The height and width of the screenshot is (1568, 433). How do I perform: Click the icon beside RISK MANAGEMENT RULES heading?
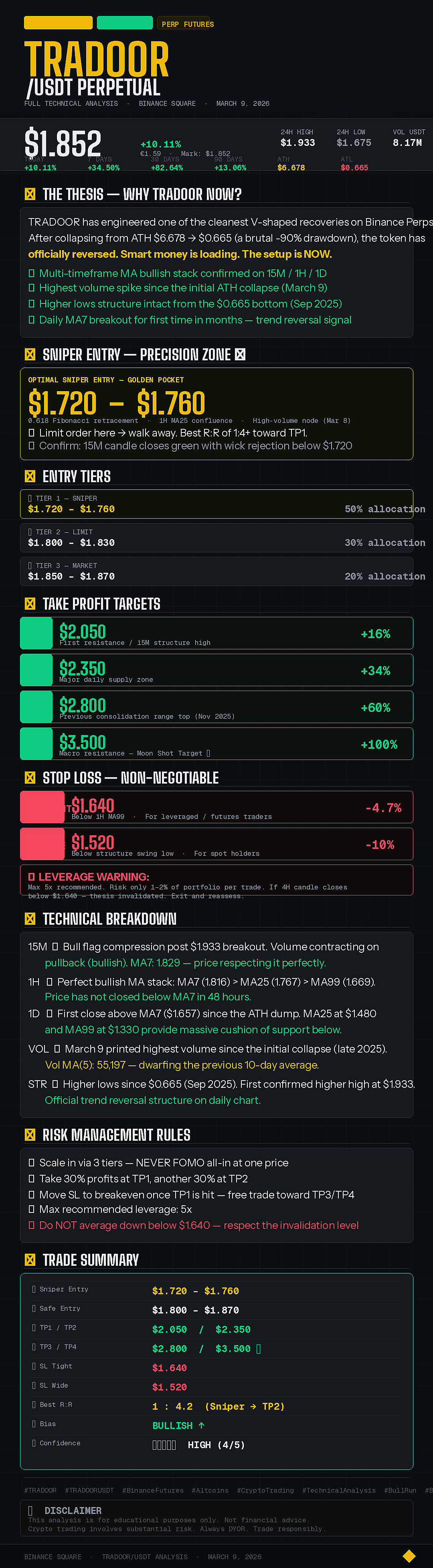tap(30, 1135)
